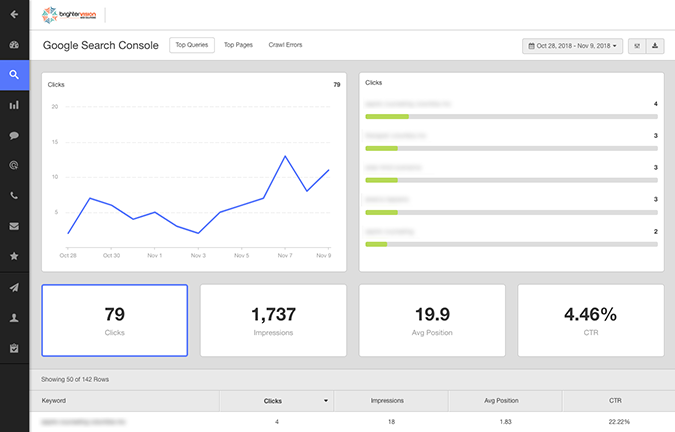Open the phone call tracking icon
The width and height of the screenshot is (675, 432).
pos(14,196)
